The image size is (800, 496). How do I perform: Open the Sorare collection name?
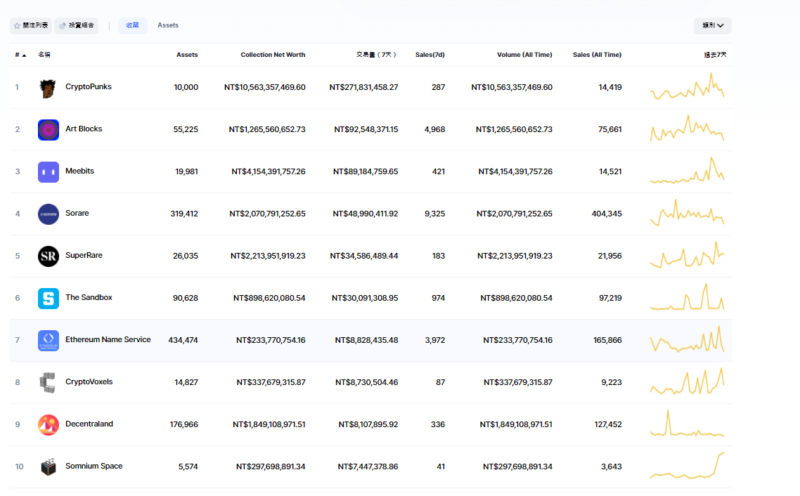pos(77,213)
